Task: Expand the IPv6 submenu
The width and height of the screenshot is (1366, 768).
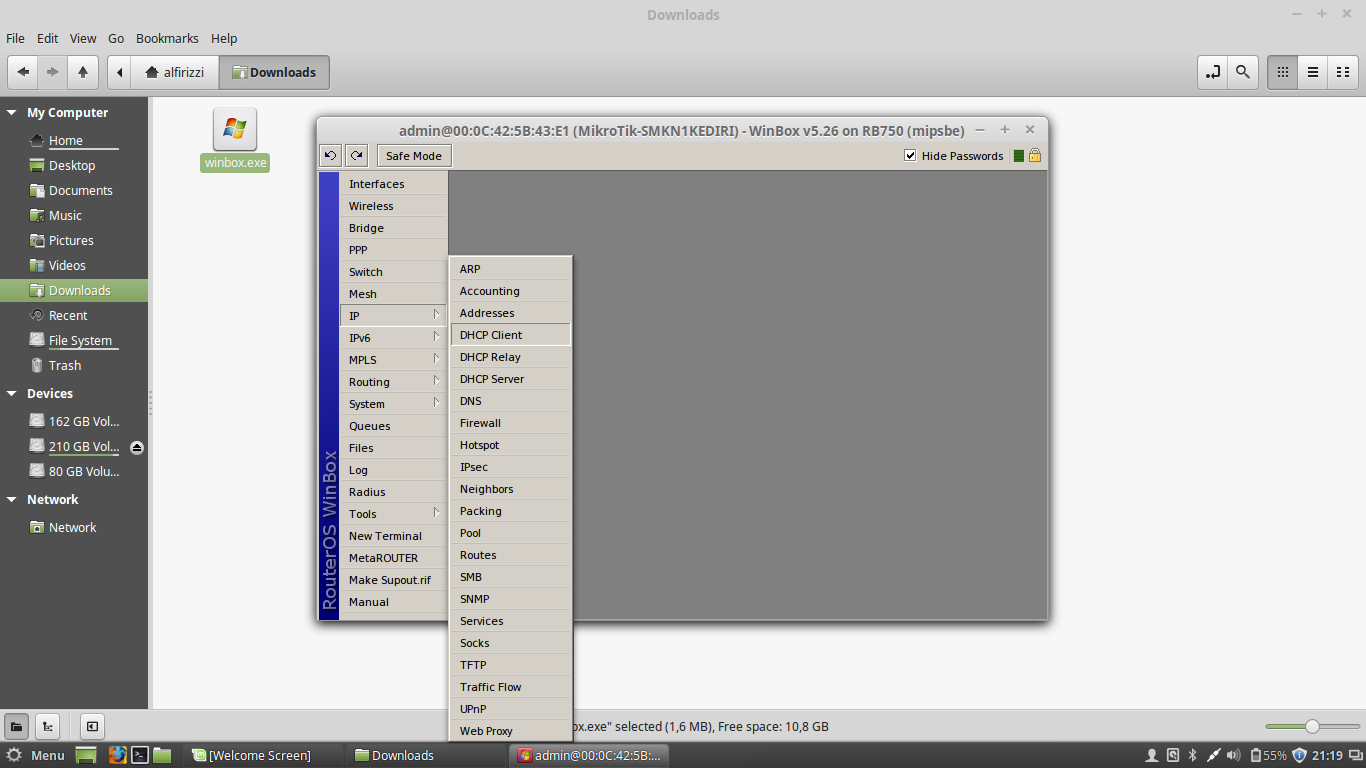Action: [393, 338]
